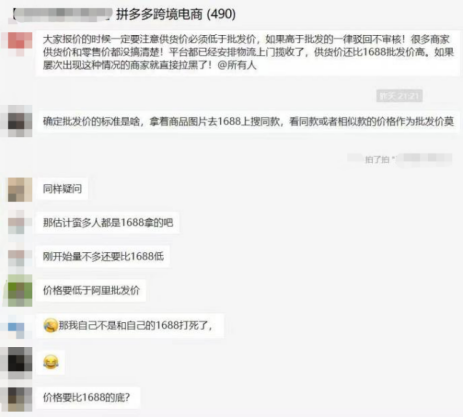Open the avatar beside '那估计蛮多人都是1688拿的吧'
The width and height of the screenshot is (463, 417).
pos(20,223)
